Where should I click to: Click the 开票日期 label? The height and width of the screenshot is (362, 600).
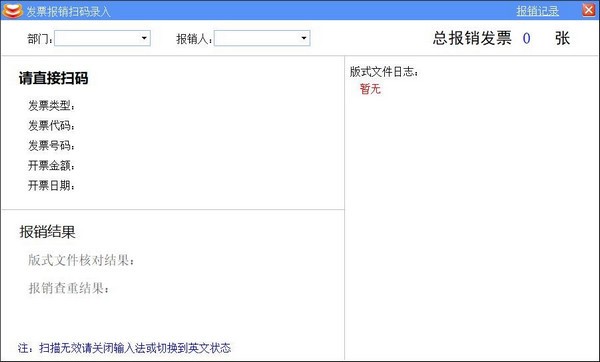(x=51, y=186)
